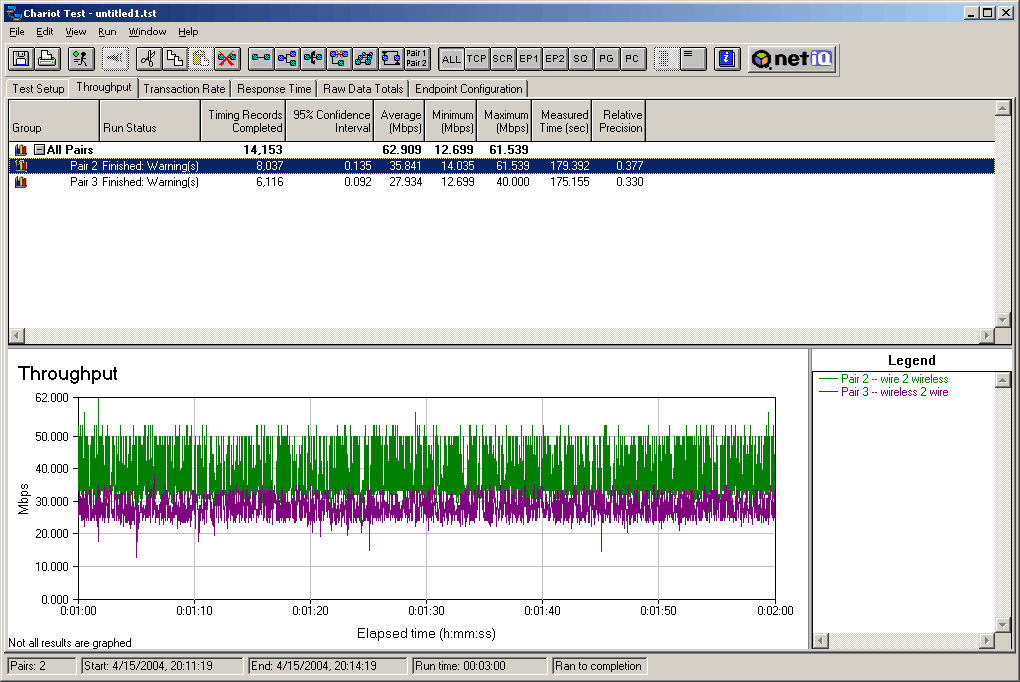The width and height of the screenshot is (1020, 682).
Task: Switch to the Response Time tab
Action: (274, 89)
